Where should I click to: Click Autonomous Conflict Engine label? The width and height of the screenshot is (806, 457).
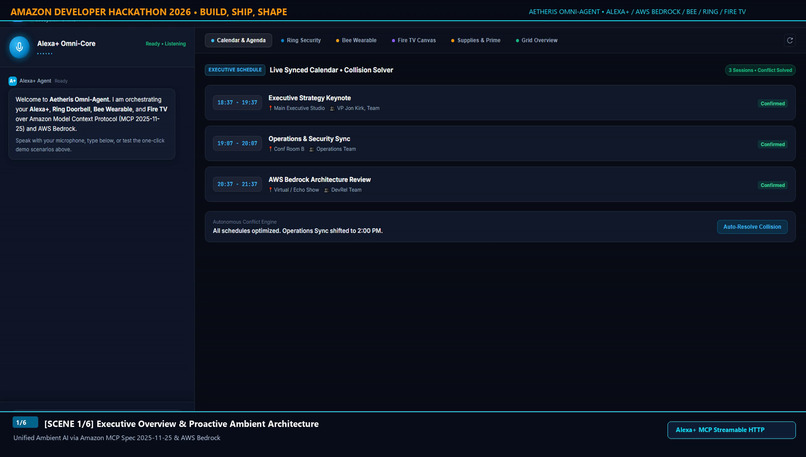coord(245,222)
